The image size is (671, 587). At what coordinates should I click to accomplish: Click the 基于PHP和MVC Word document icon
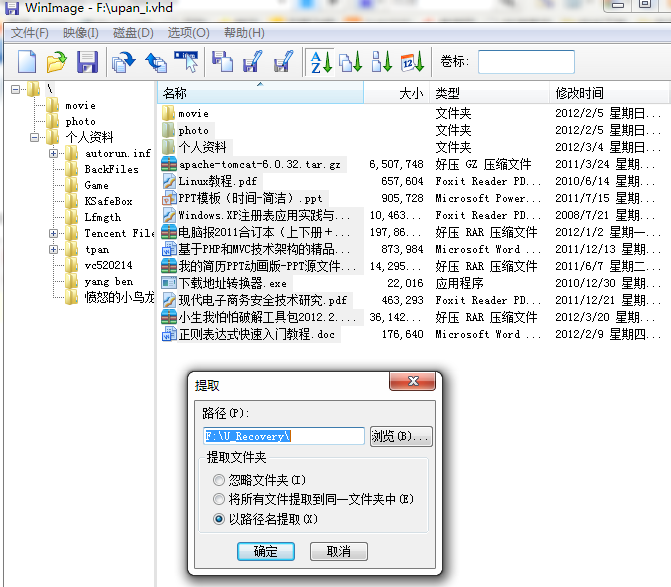[169, 249]
